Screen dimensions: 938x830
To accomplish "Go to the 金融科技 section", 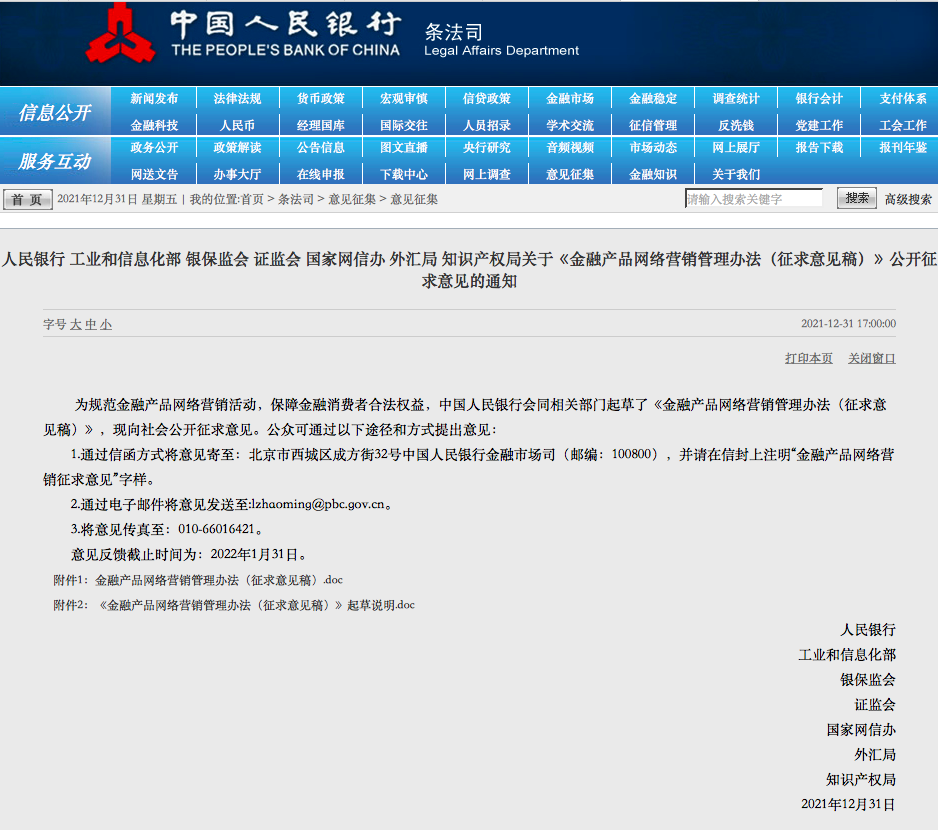I will (154, 125).
